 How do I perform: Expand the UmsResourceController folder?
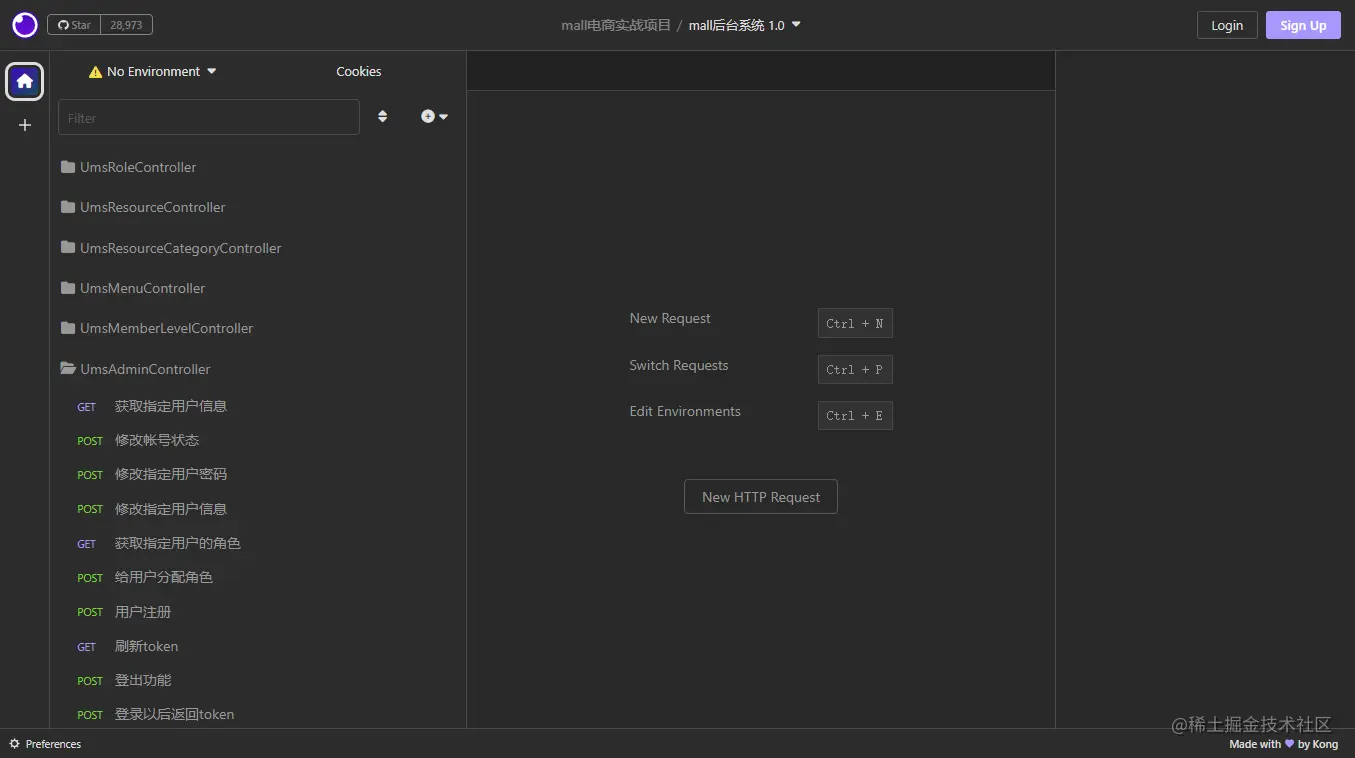click(x=258, y=207)
